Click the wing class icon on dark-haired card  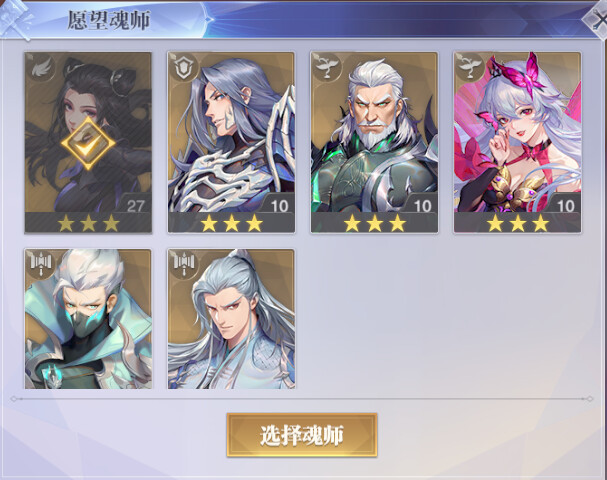(40, 68)
